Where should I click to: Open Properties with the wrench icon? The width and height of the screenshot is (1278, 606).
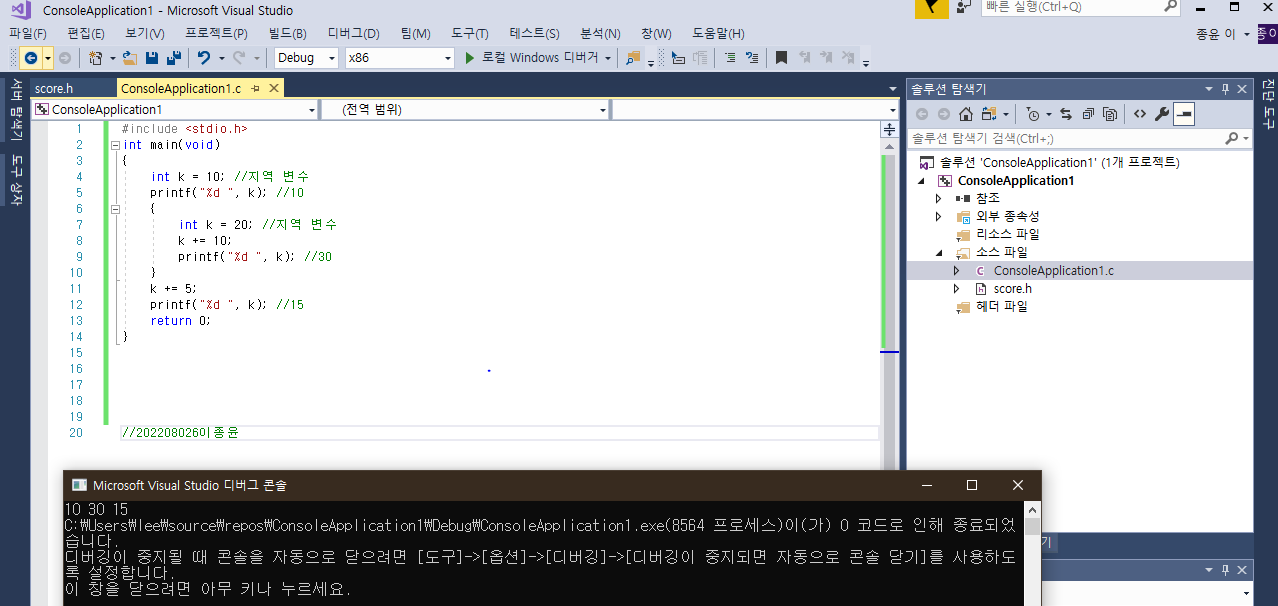coord(1162,114)
